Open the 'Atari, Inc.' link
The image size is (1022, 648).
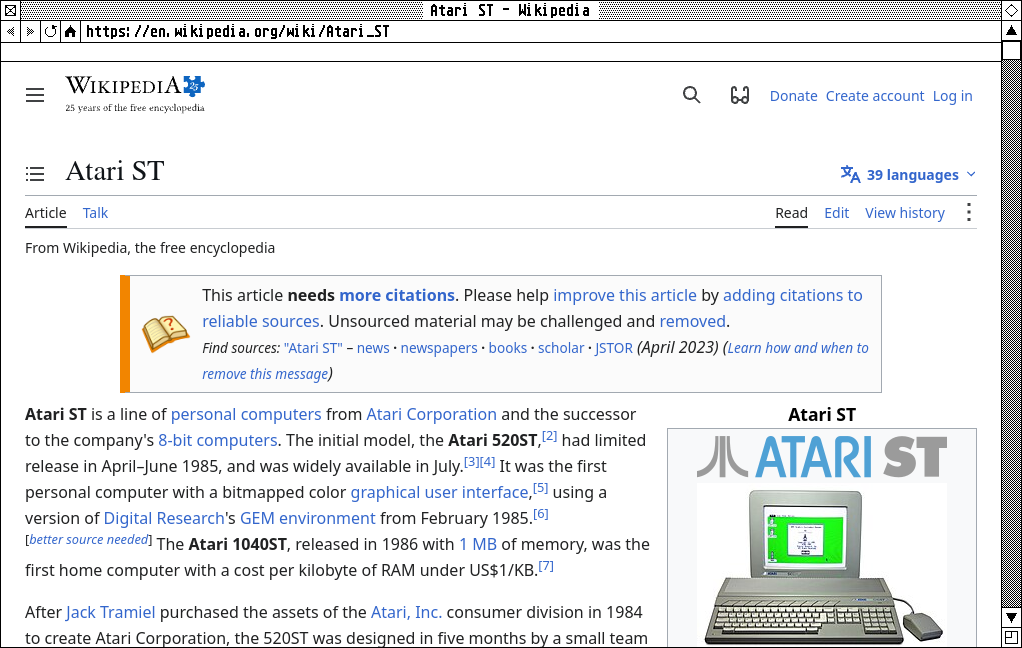tap(406, 612)
